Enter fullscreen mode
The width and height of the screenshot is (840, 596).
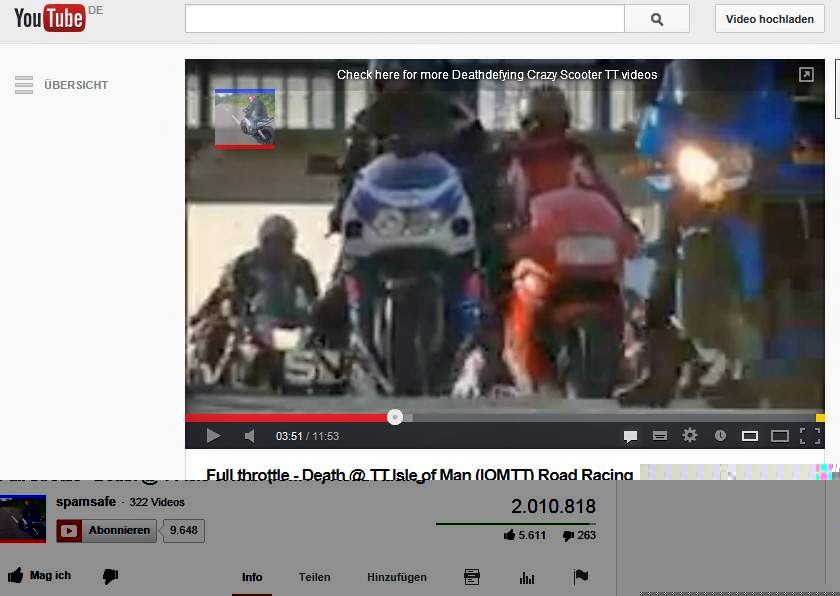click(810, 436)
